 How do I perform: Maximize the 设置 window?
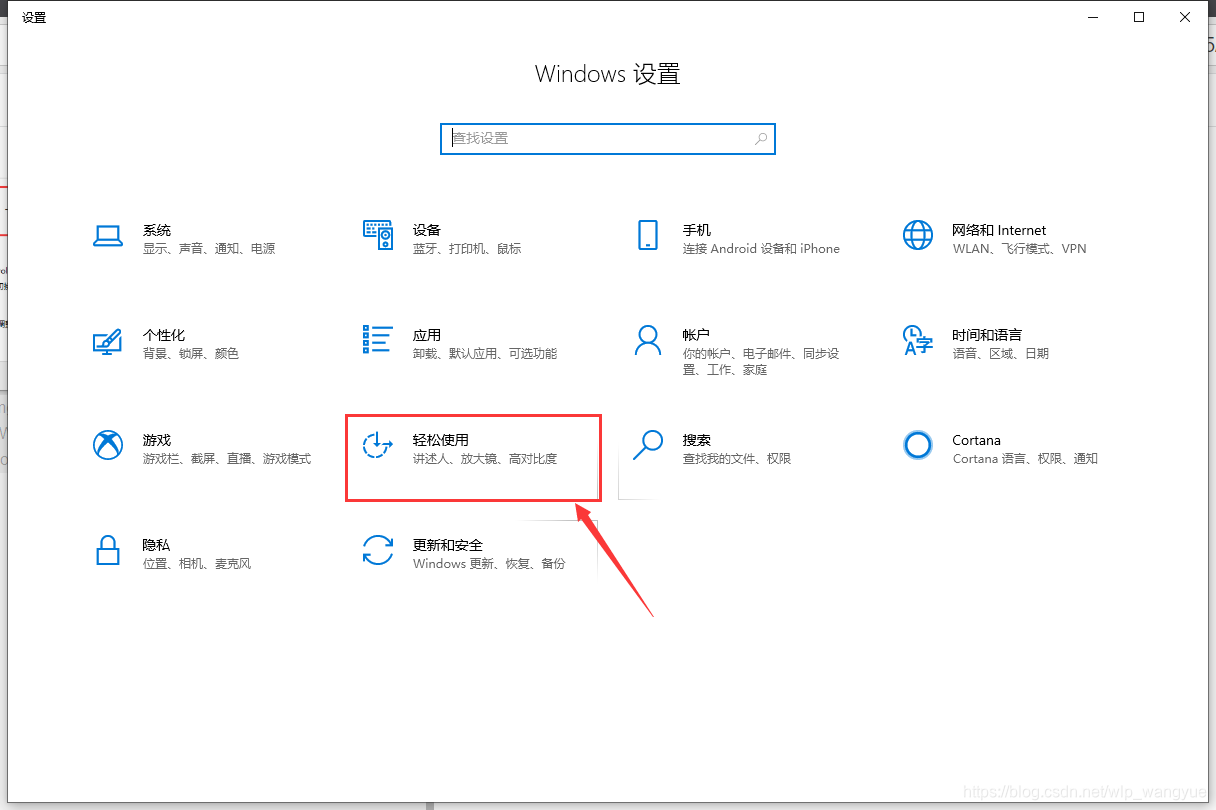[1139, 17]
